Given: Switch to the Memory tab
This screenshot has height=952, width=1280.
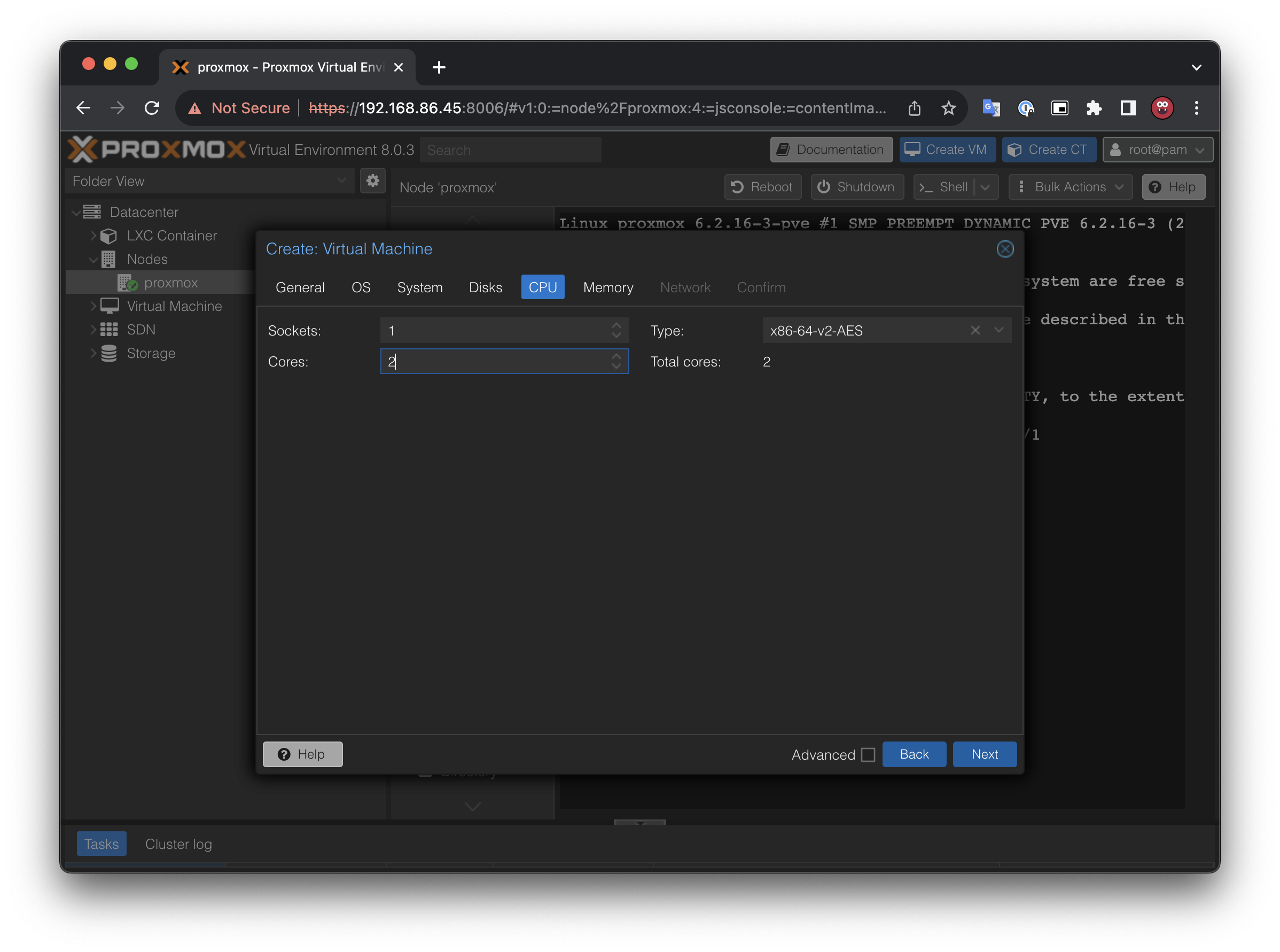Looking at the screenshot, I should coord(607,287).
